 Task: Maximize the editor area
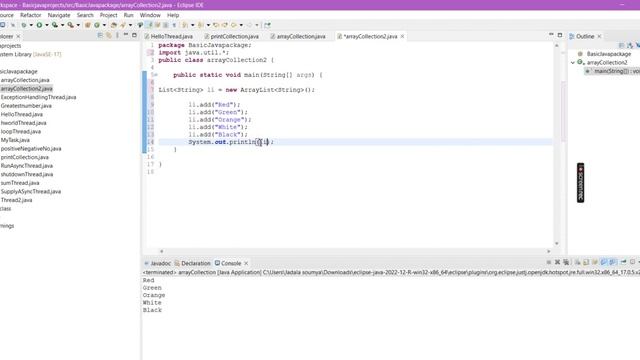click(x=560, y=35)
